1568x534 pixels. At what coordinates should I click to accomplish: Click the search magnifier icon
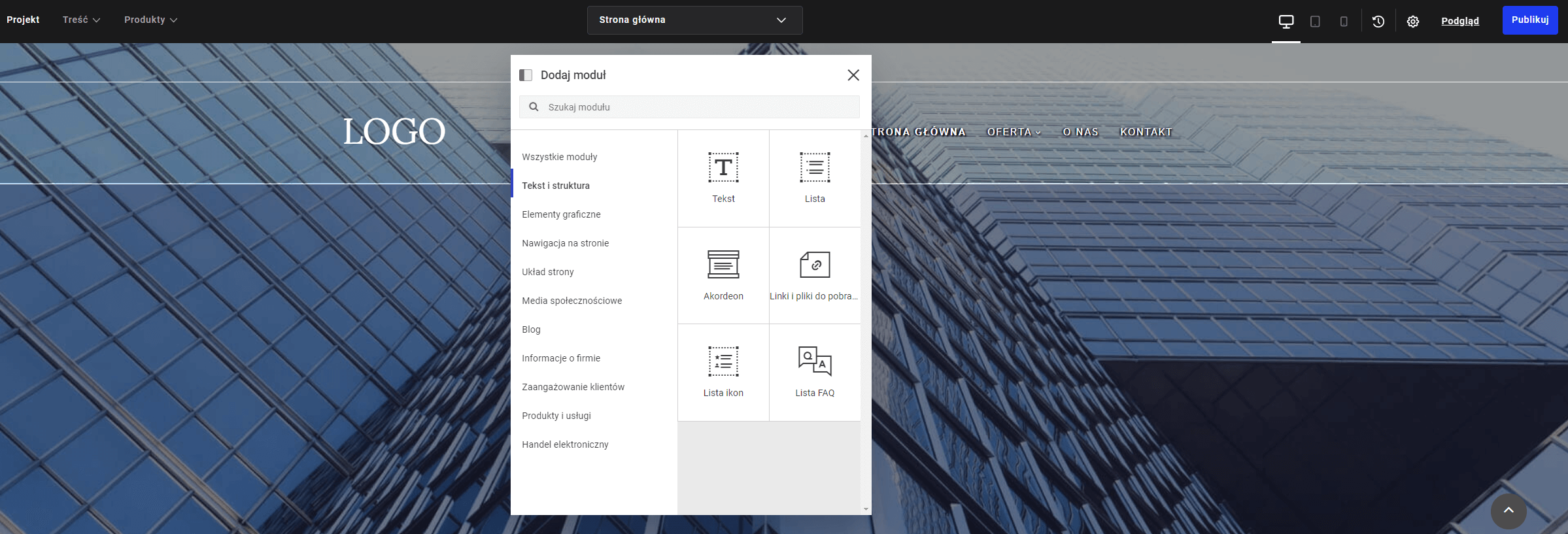[534, 107]
